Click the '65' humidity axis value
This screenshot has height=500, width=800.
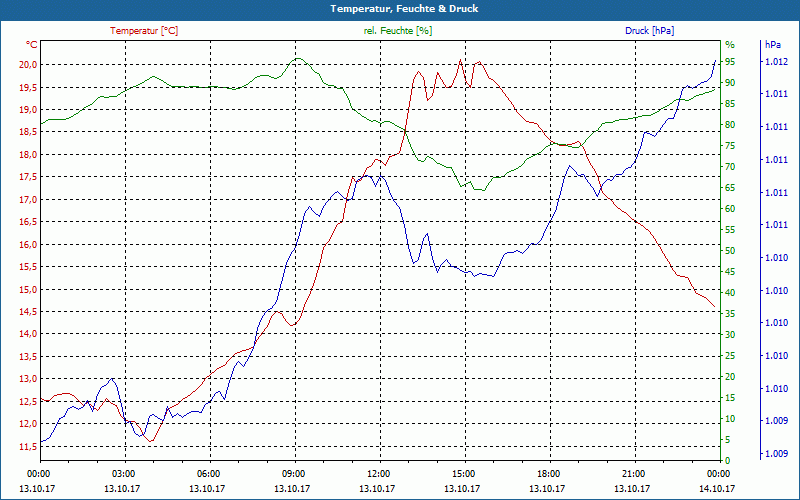pyautogui.click(x=730, y=188)
